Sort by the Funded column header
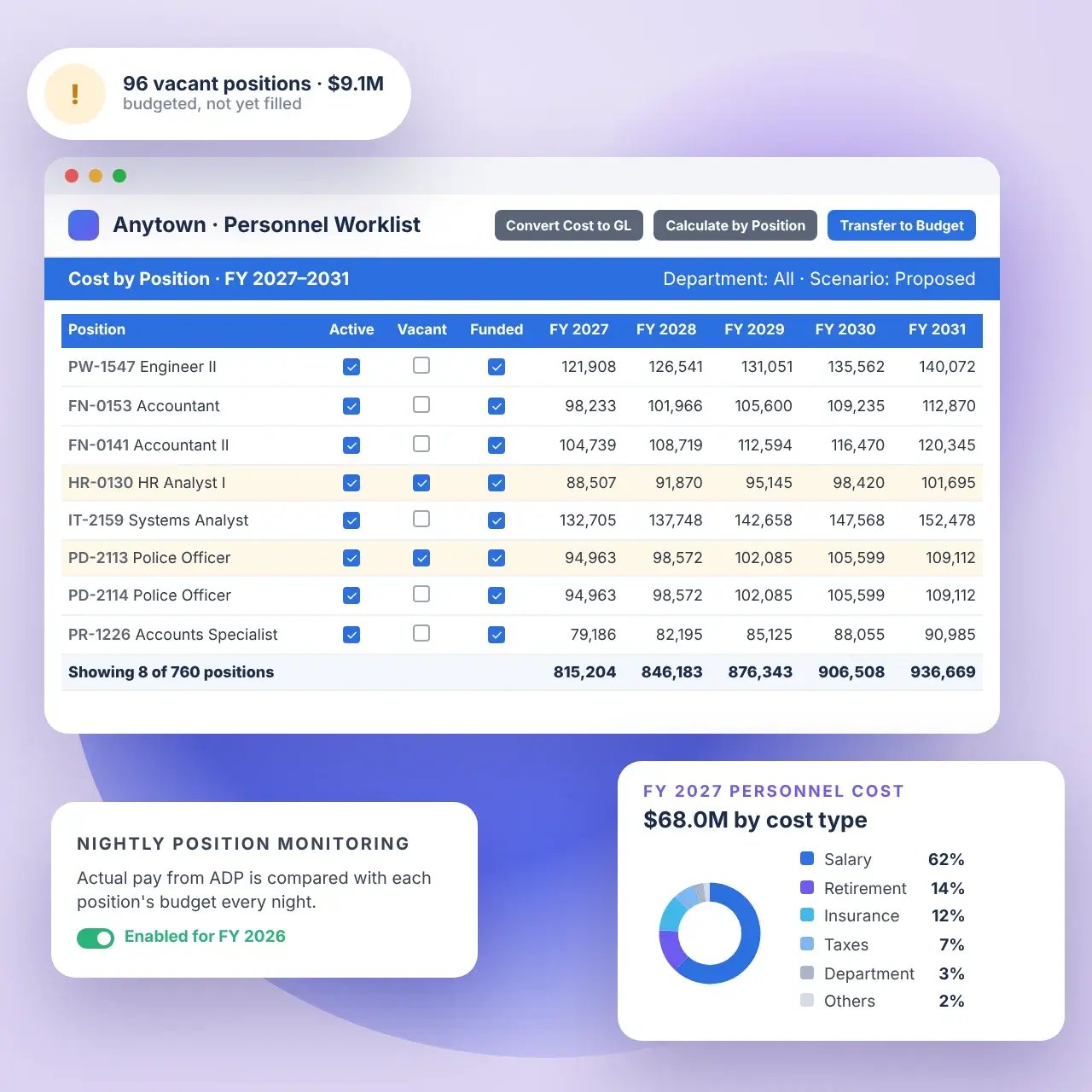1092x1092 pixels. (497, 329)
